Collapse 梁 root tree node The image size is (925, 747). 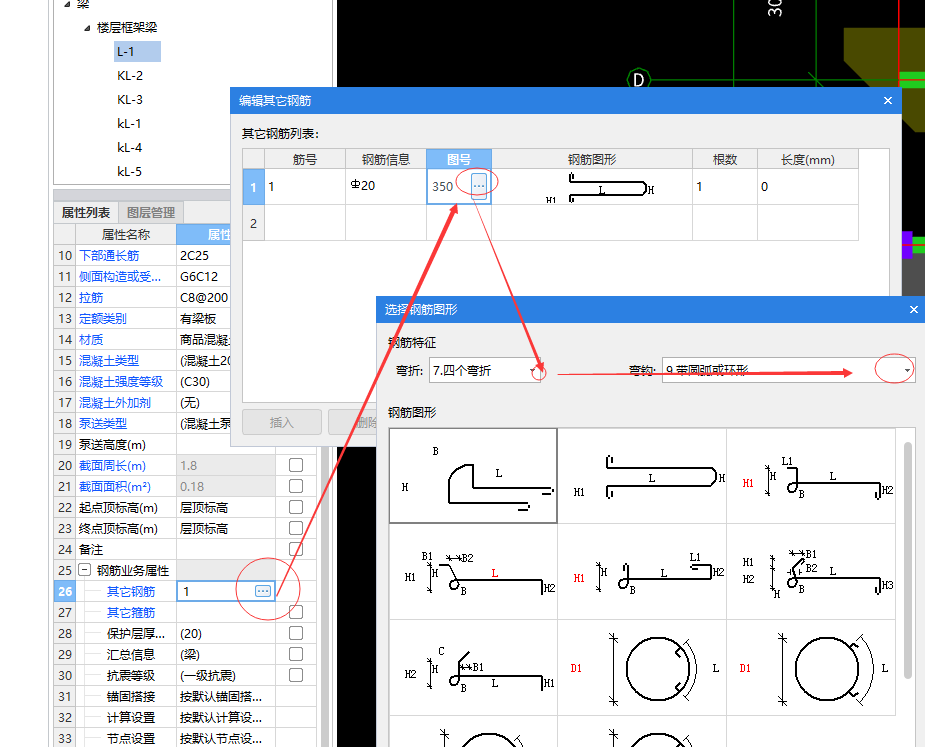67,4
